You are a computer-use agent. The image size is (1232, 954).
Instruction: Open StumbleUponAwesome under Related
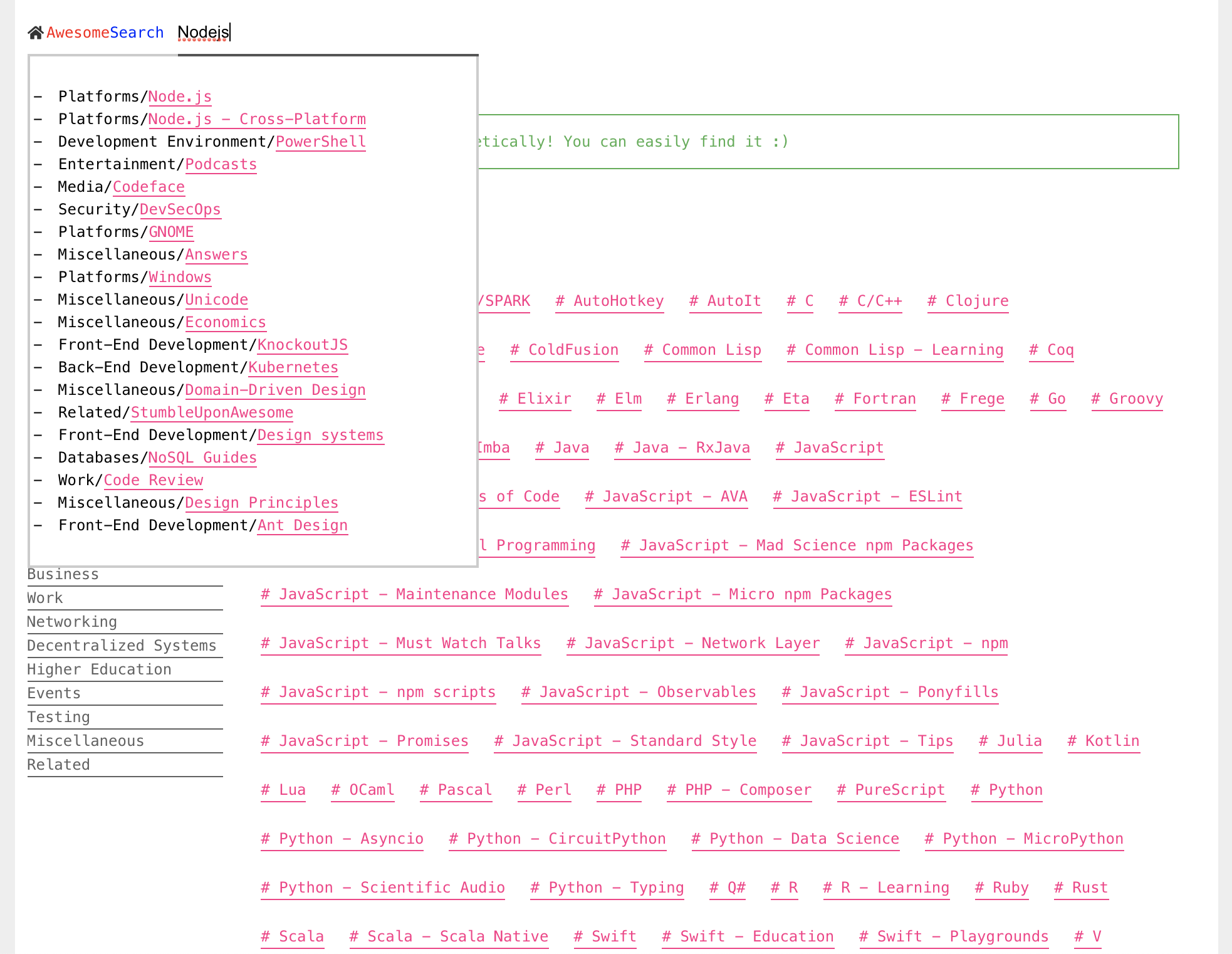212,412
